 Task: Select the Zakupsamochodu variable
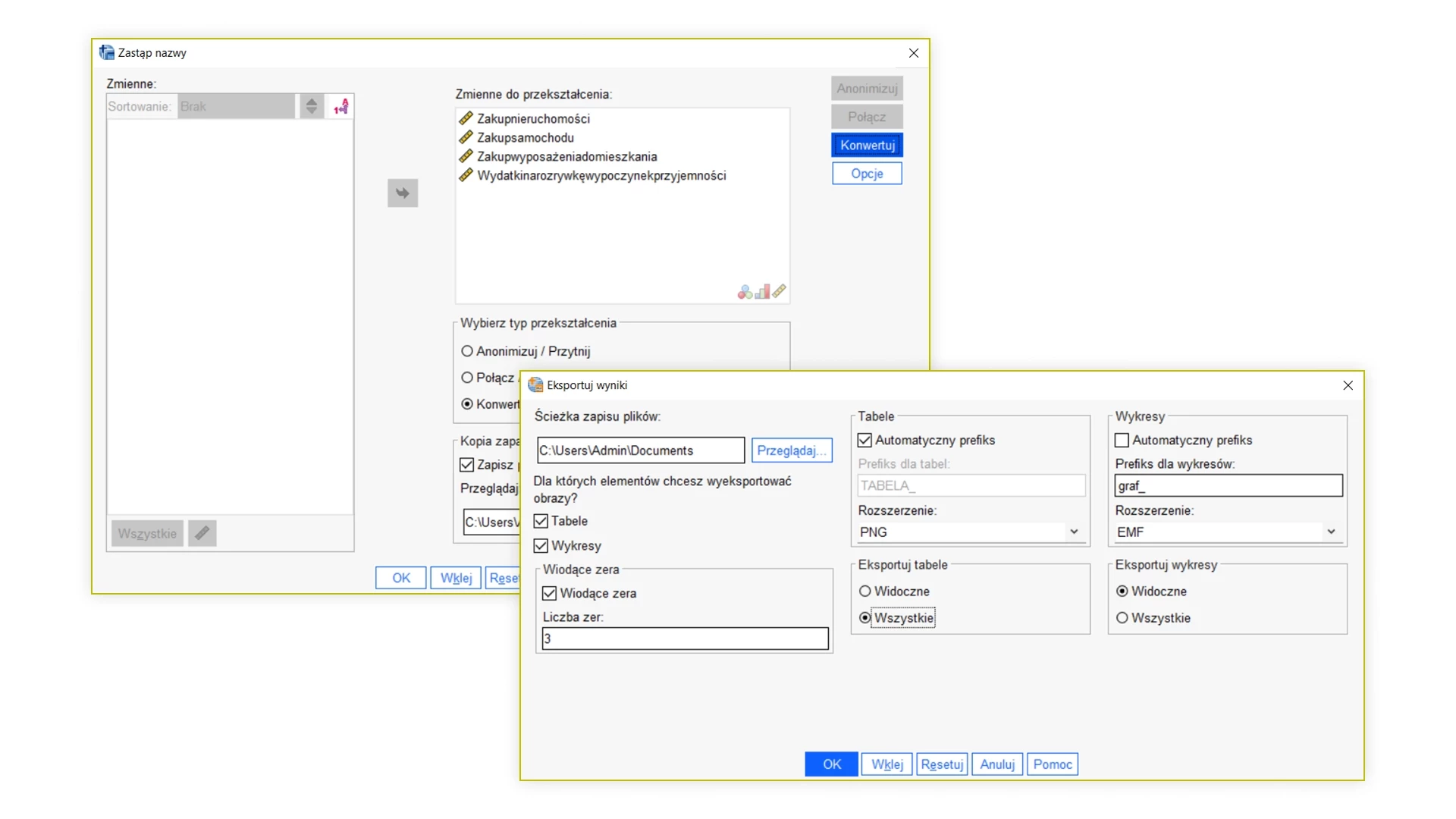coord(525,137)
